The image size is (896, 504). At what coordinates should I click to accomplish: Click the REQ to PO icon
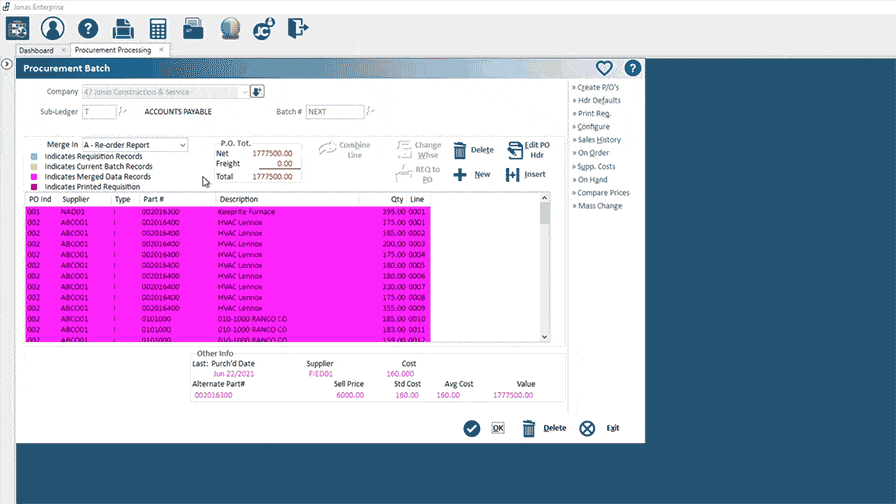pyautogui.click(x=403, y=174)
